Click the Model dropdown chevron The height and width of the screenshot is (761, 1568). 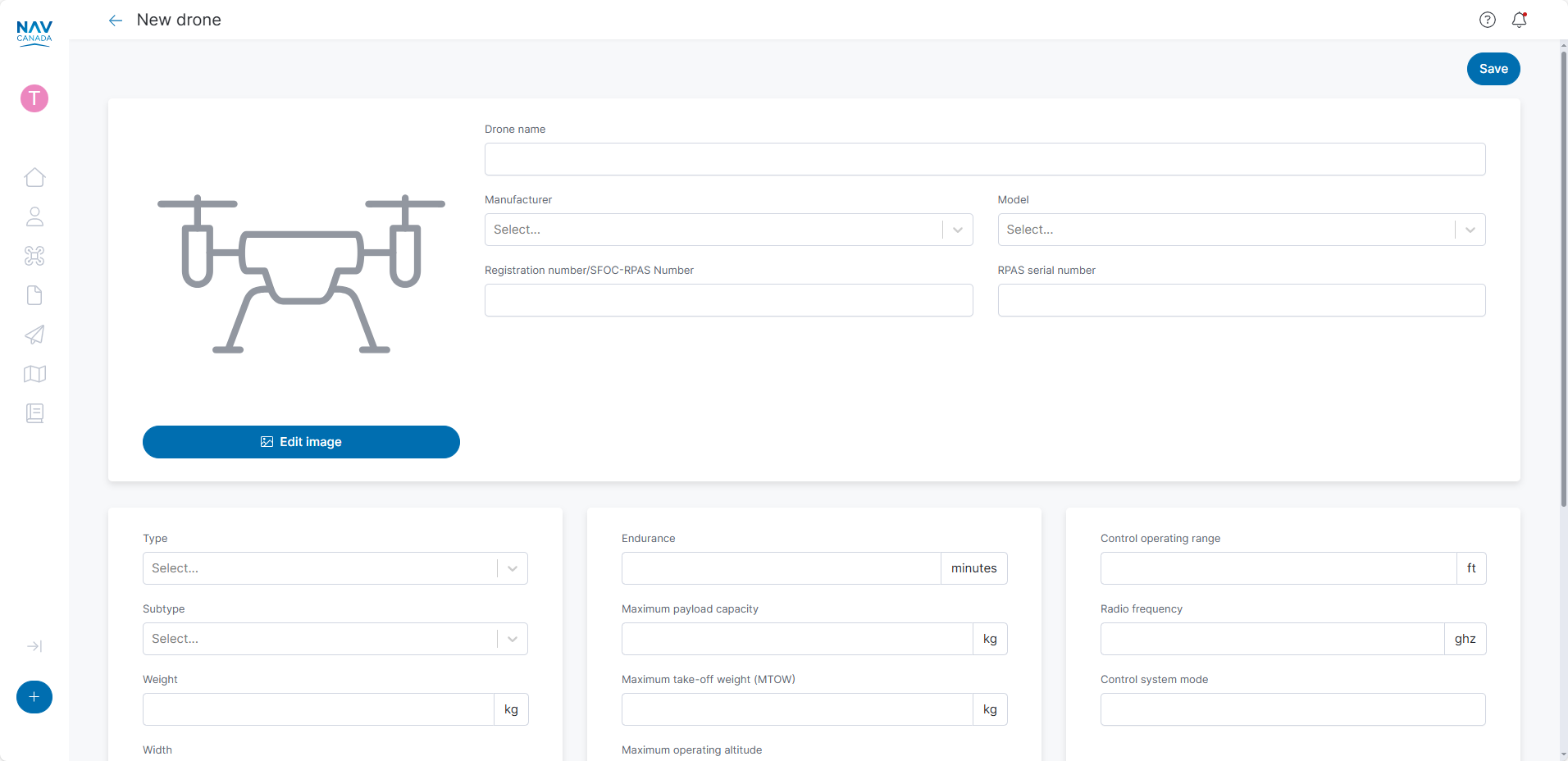[x=1470, y=230]
